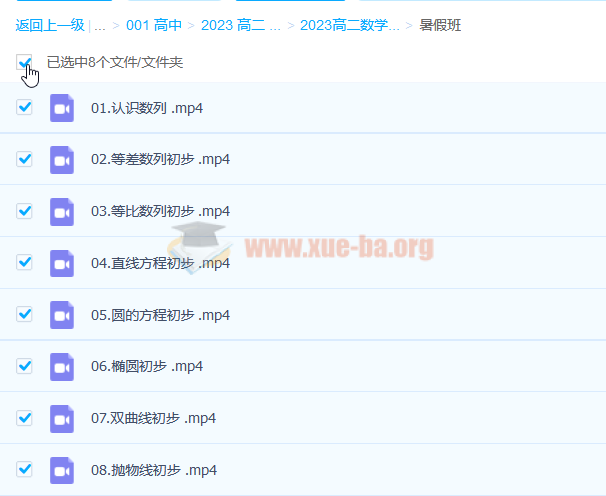
Task: Click video icon for 07.双曲线初步 .mp4
Action: [62, 418]
